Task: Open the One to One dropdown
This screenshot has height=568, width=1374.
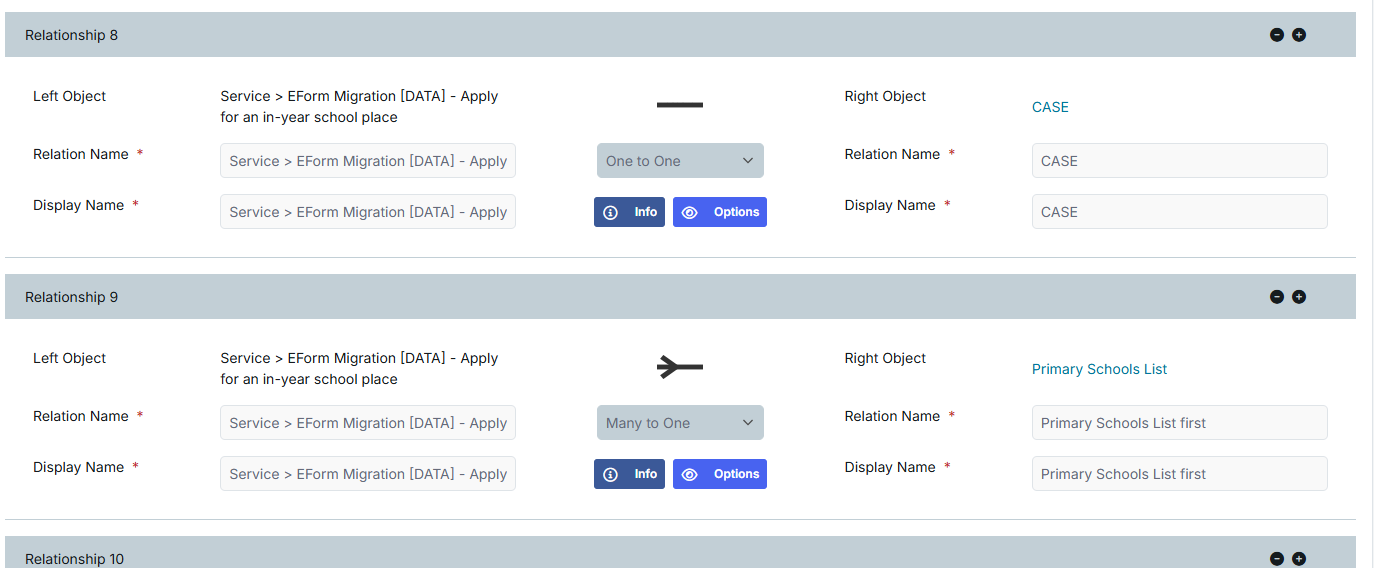Action: (680, 161)
